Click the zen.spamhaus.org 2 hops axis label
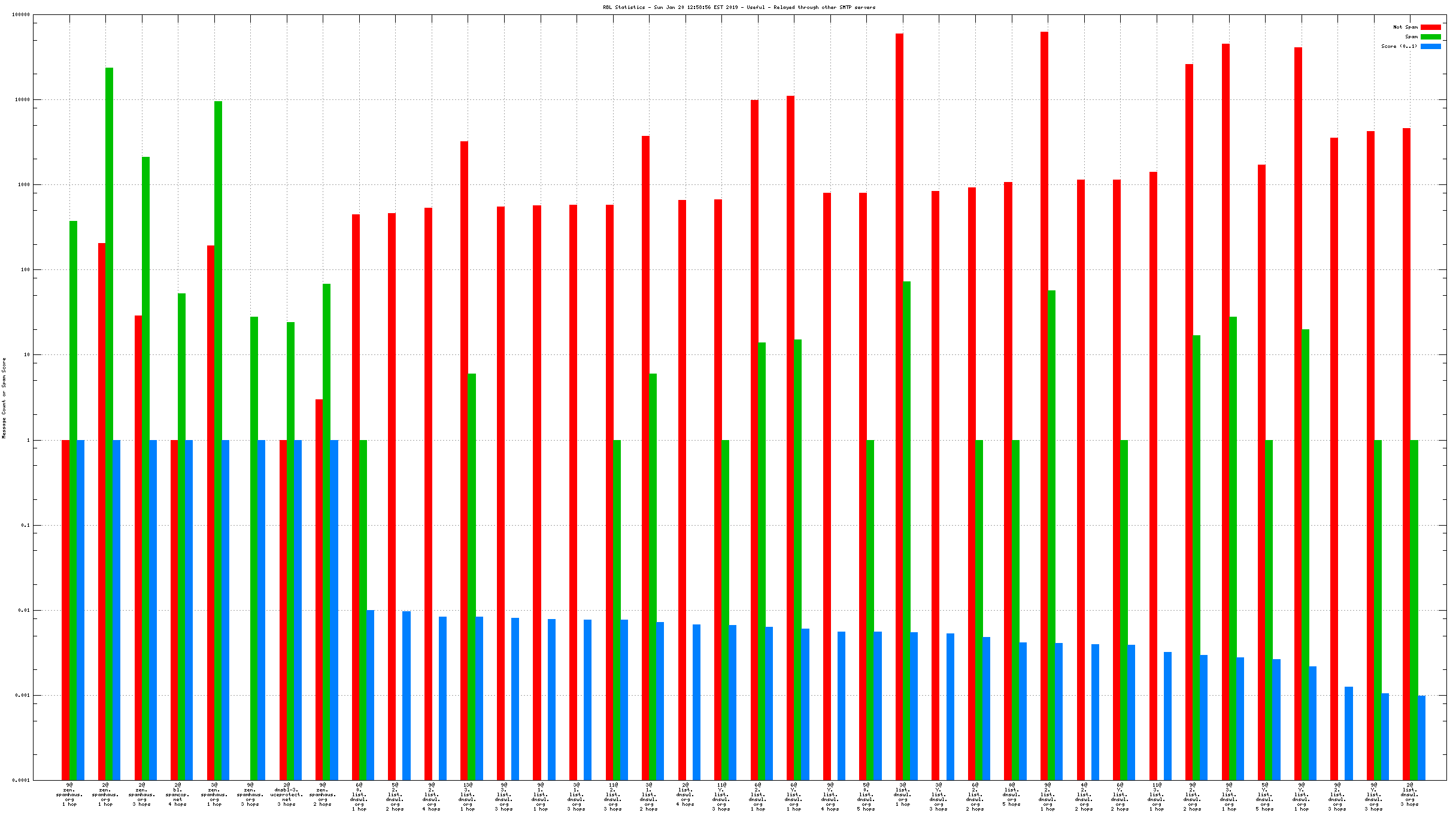The width and height of the screenshot is (1456, 819). [x=323, y=794]
